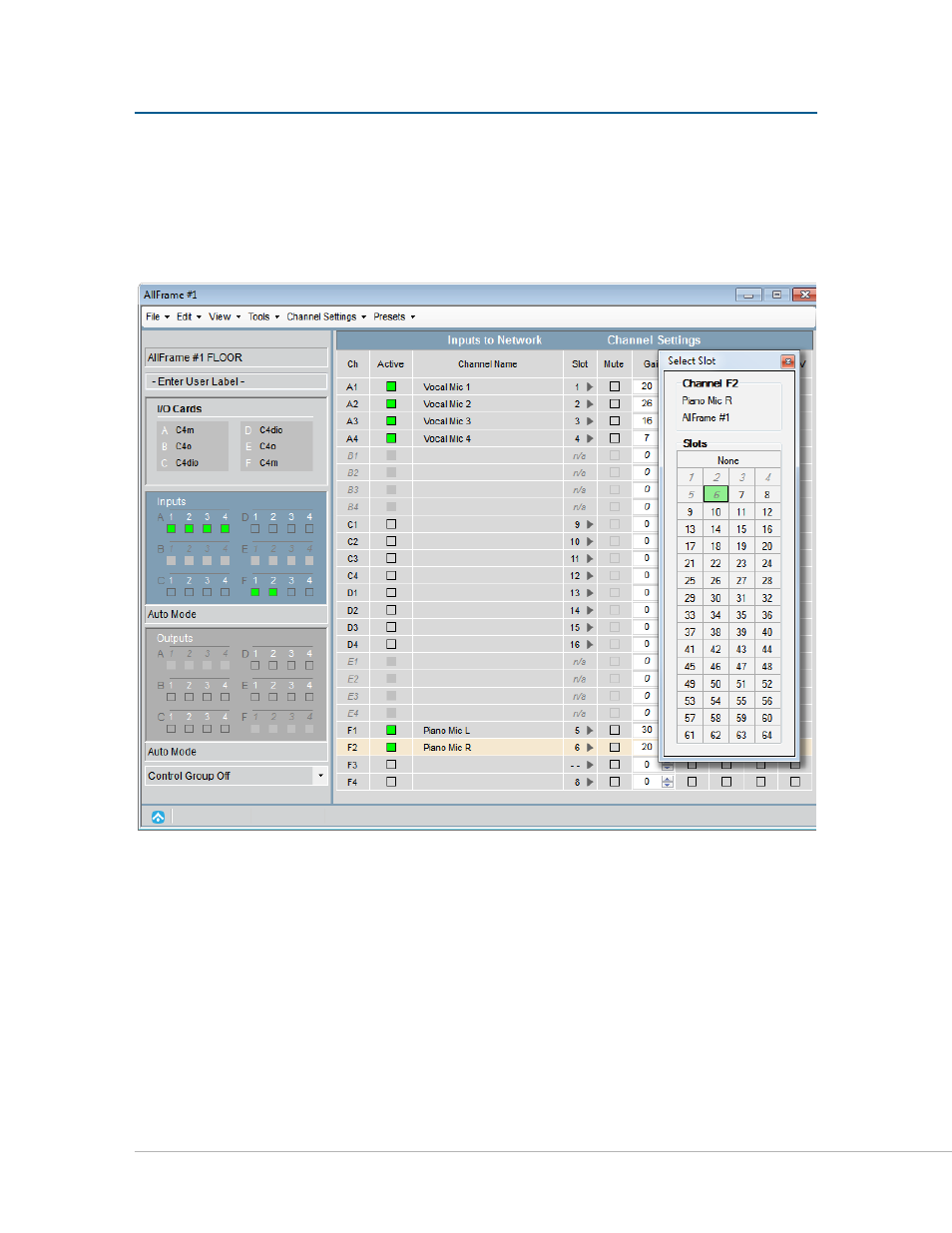The image size is (952, 1233).
Task: Click output E1 indicator in Outputs panel
Action: pyautogui.click(x=254, y=697)
